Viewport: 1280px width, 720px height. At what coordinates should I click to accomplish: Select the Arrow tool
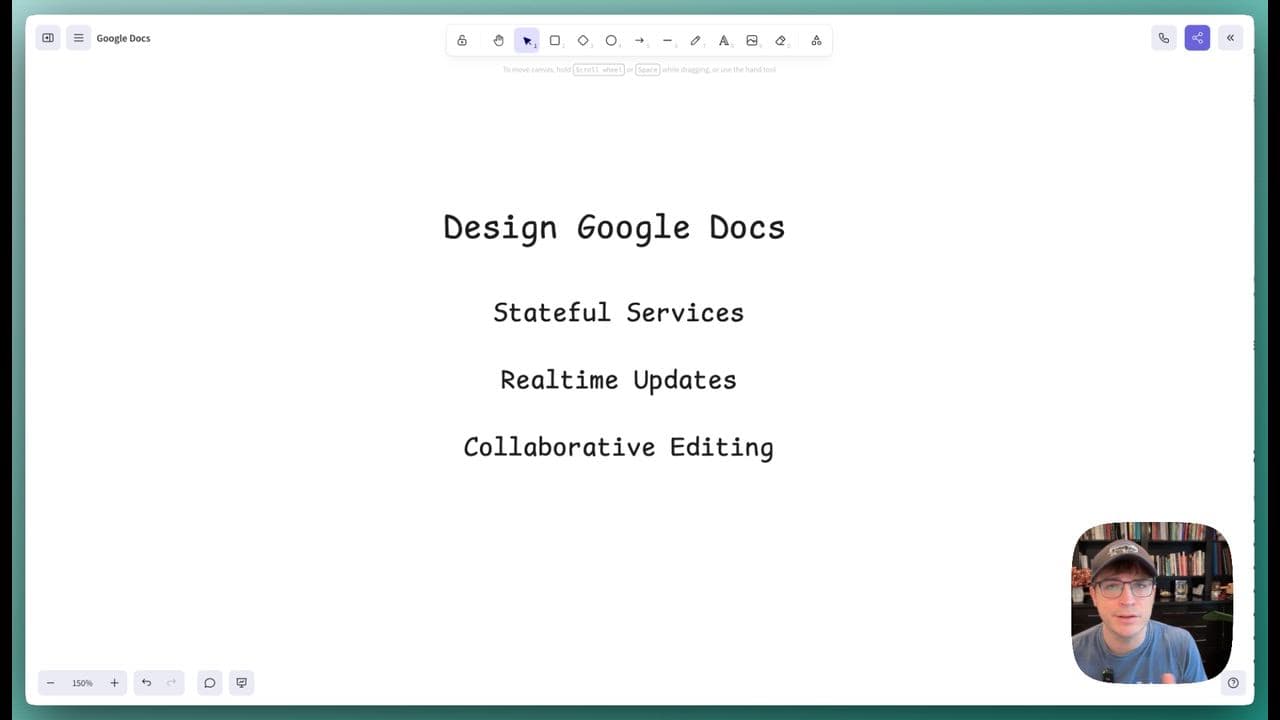pos(639,40)
